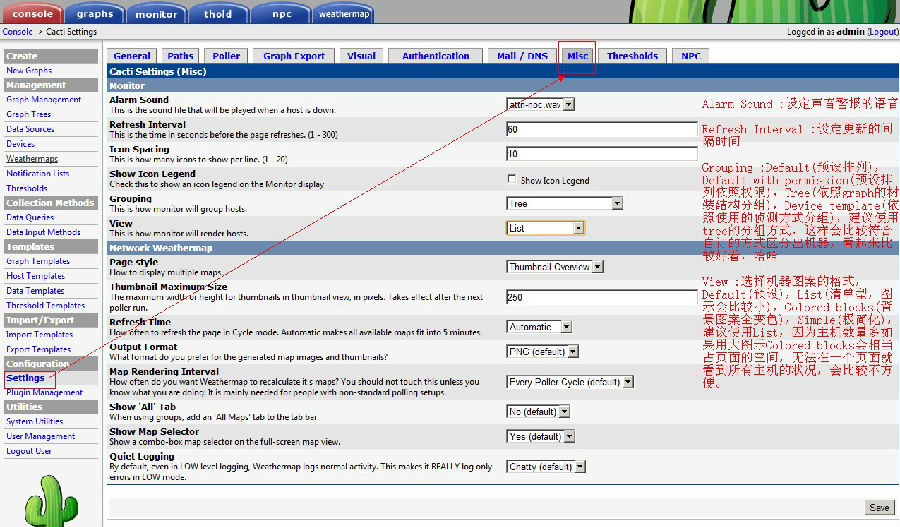Click the Console breadcrumb link
The width and height of the screenshot is (900, 527).
tap(17, 32)
